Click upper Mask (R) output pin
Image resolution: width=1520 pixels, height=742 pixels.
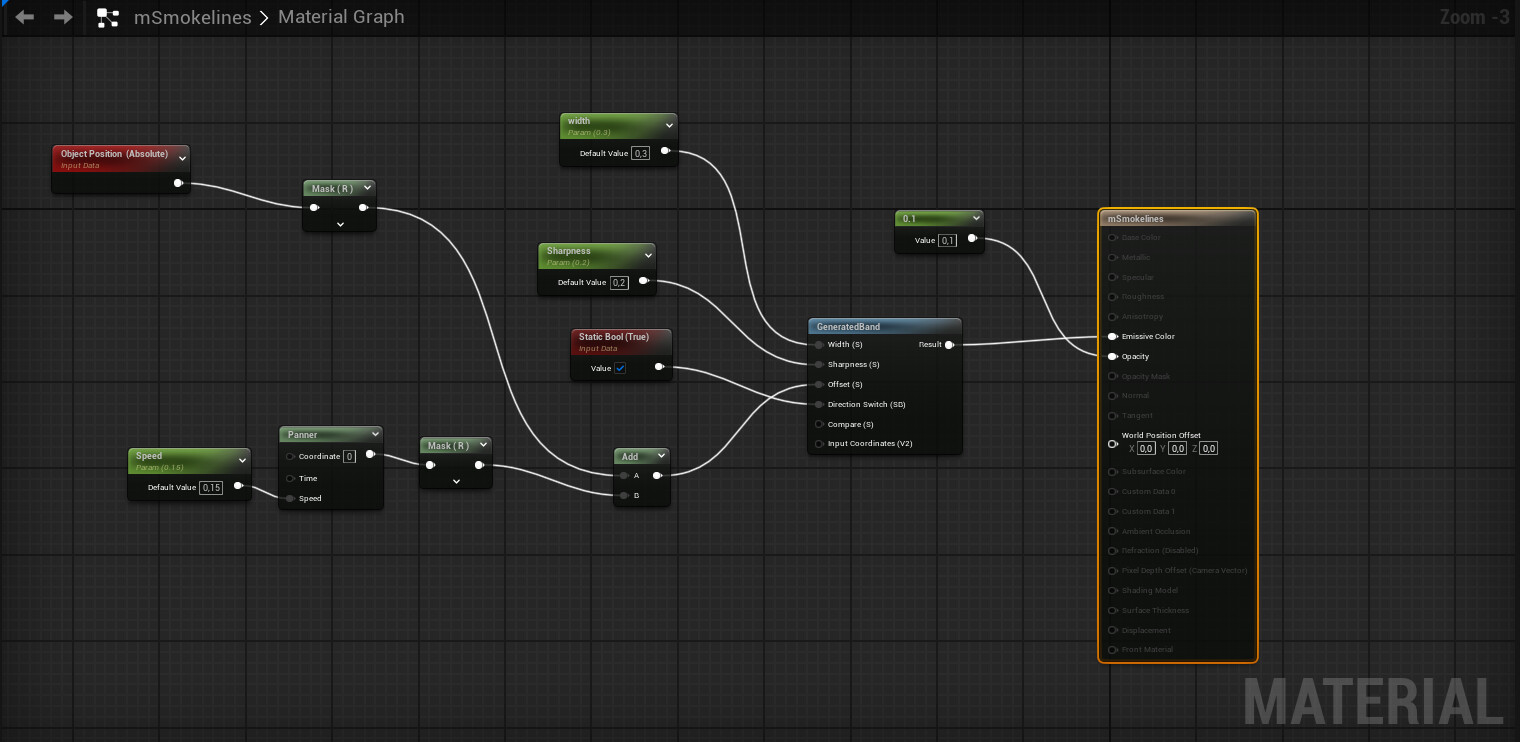[364, 208]
